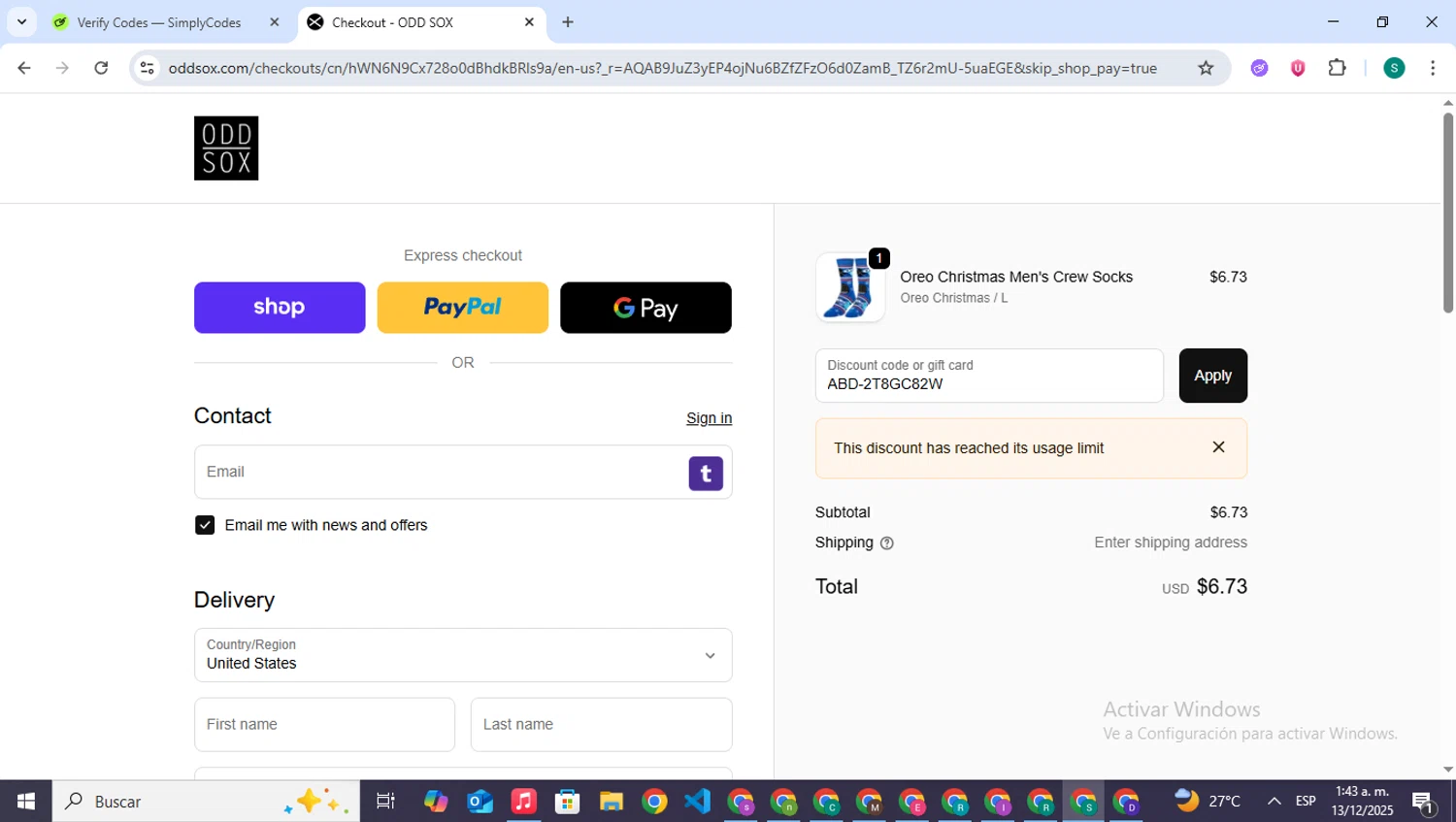Viewport: 1456px width, 822px height.
Task: Open Task View in the taskbar
Action: [x=385, y=802]
